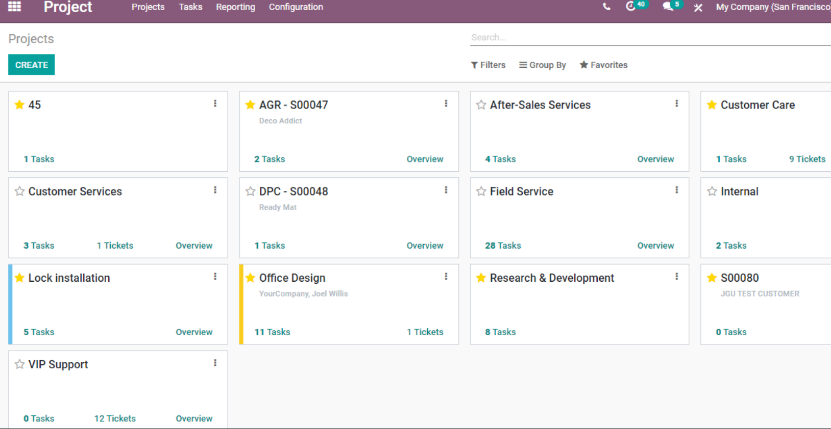The width and height of the screenshot is (831, 429).
Task: Click the Ready Mat customer label
Action: [278, 207]
